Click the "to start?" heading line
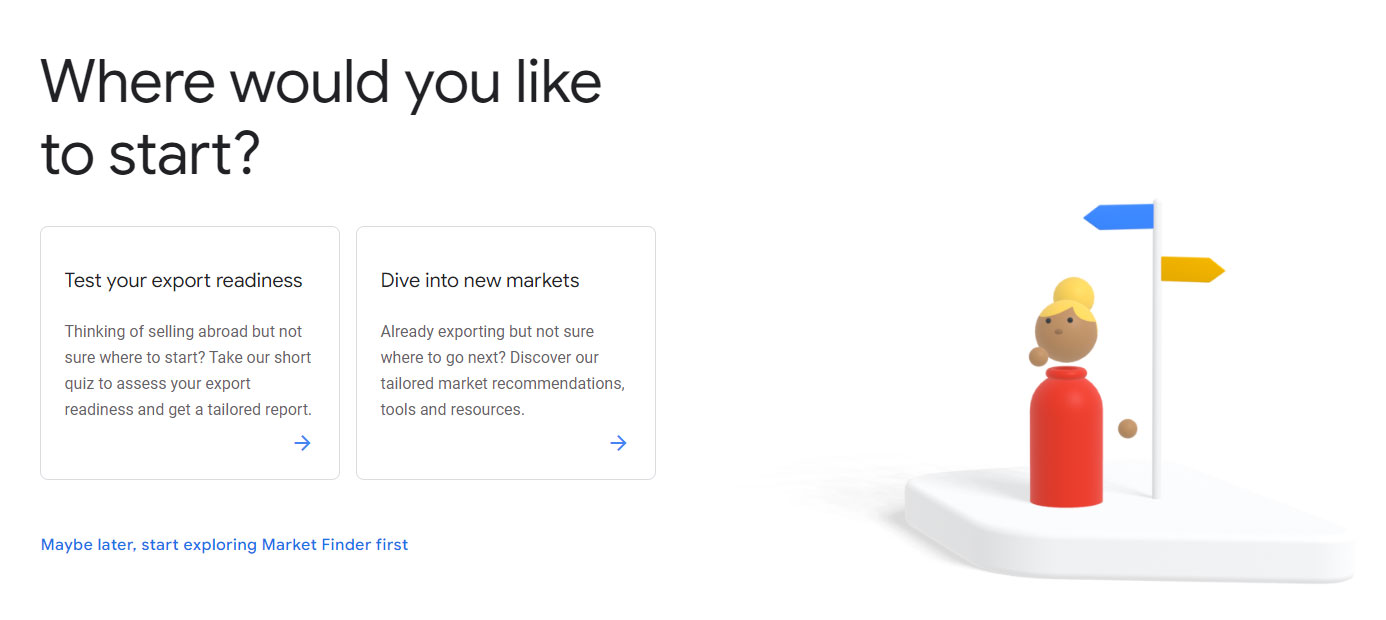1386x620 pixels. tap(150, 153)
